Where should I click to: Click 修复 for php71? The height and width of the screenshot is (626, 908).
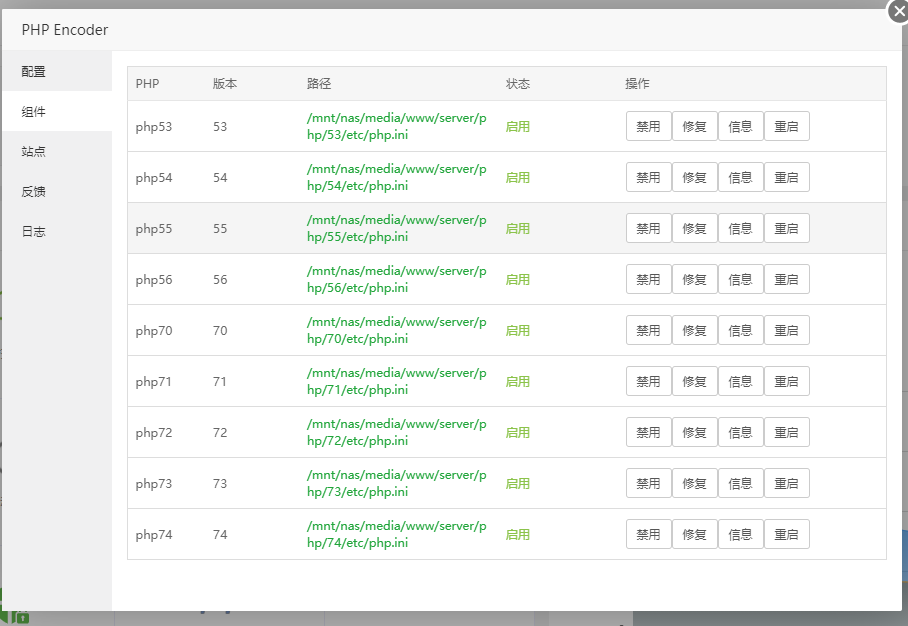click(694, 381)
